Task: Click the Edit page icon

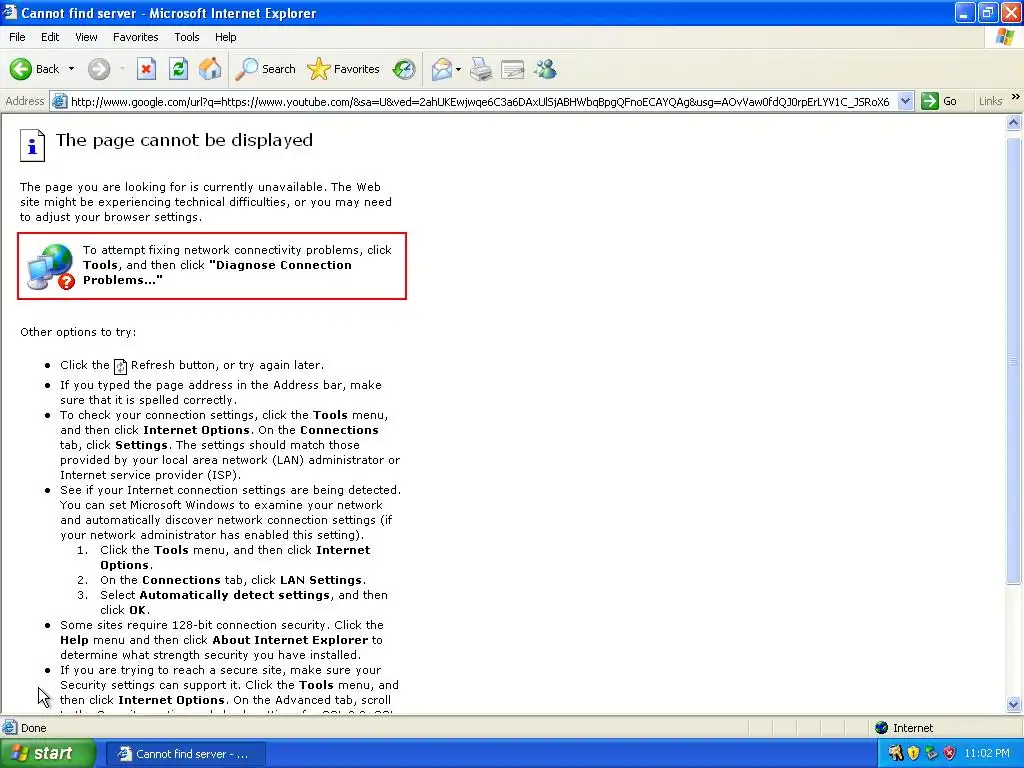Action: tap(513, 69)
